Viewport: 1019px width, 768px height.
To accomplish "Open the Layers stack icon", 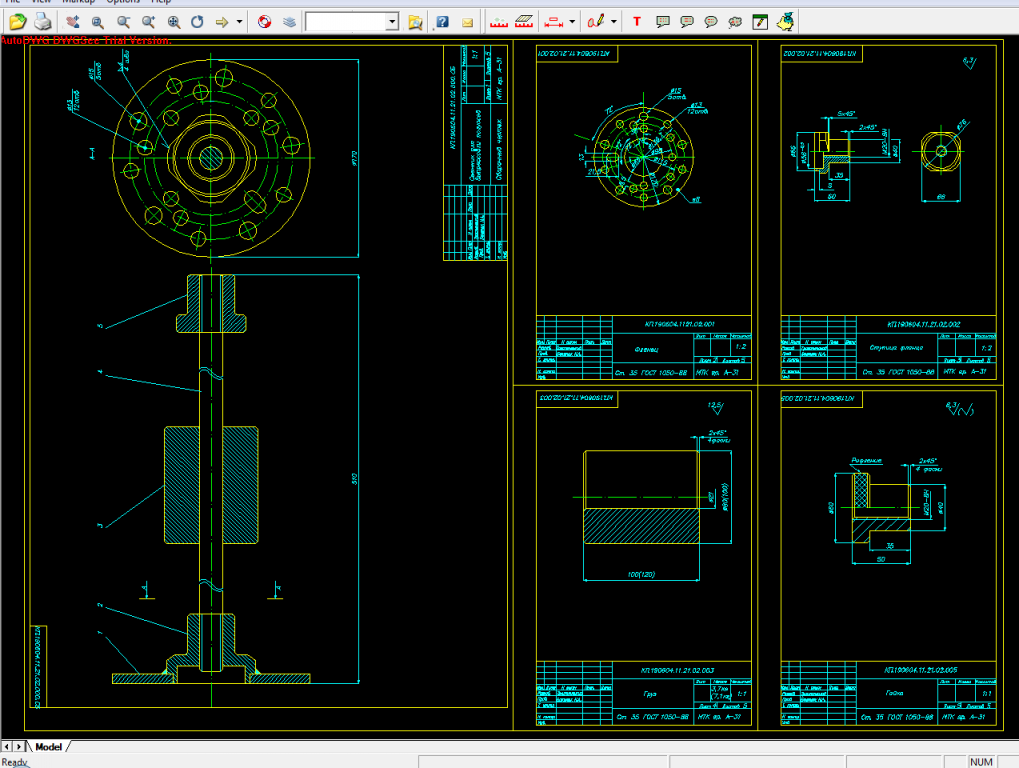I will pos(289,21).
